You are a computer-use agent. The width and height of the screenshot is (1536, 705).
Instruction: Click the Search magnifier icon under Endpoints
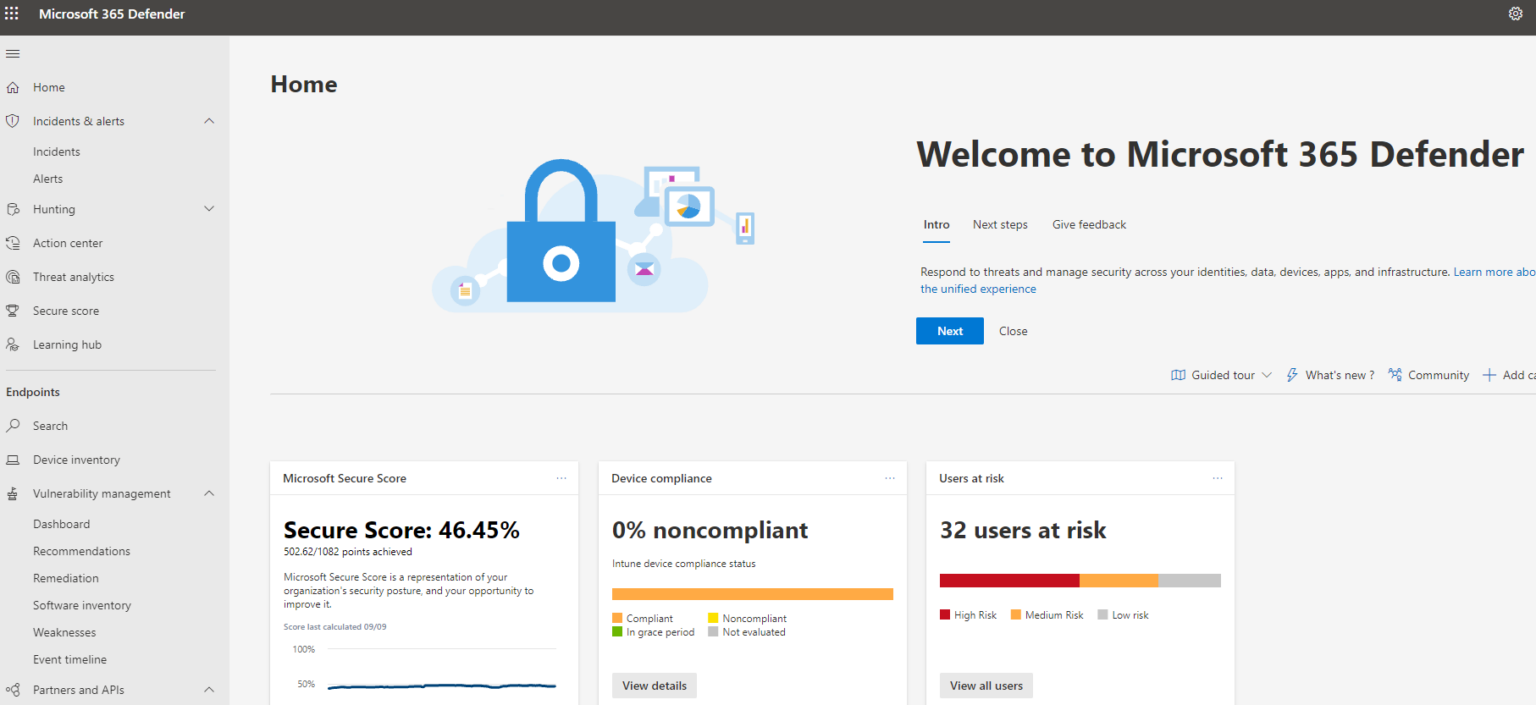13,426
